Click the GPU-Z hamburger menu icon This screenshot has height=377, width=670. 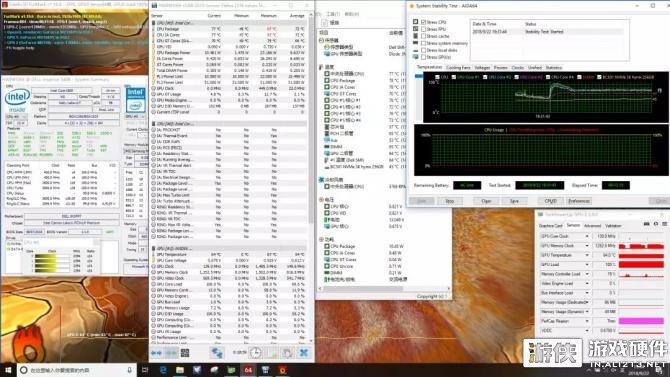point(664,224)
